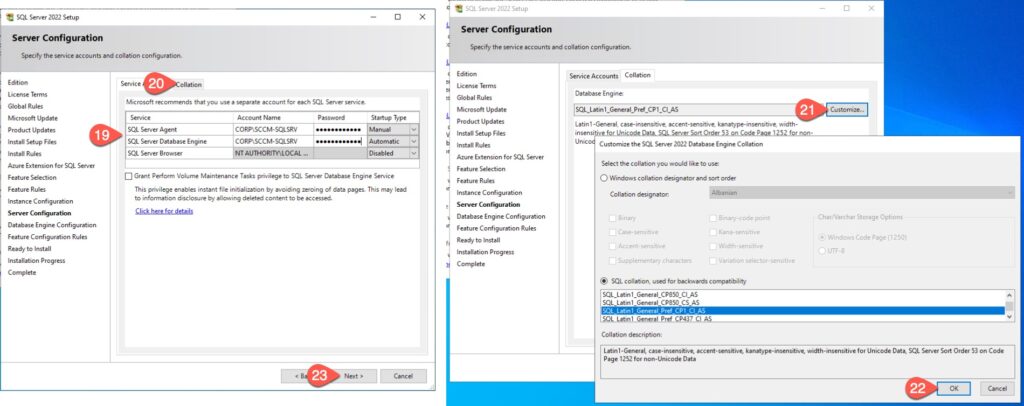Click SQL Server Agent account name cell

pos(266,130)
